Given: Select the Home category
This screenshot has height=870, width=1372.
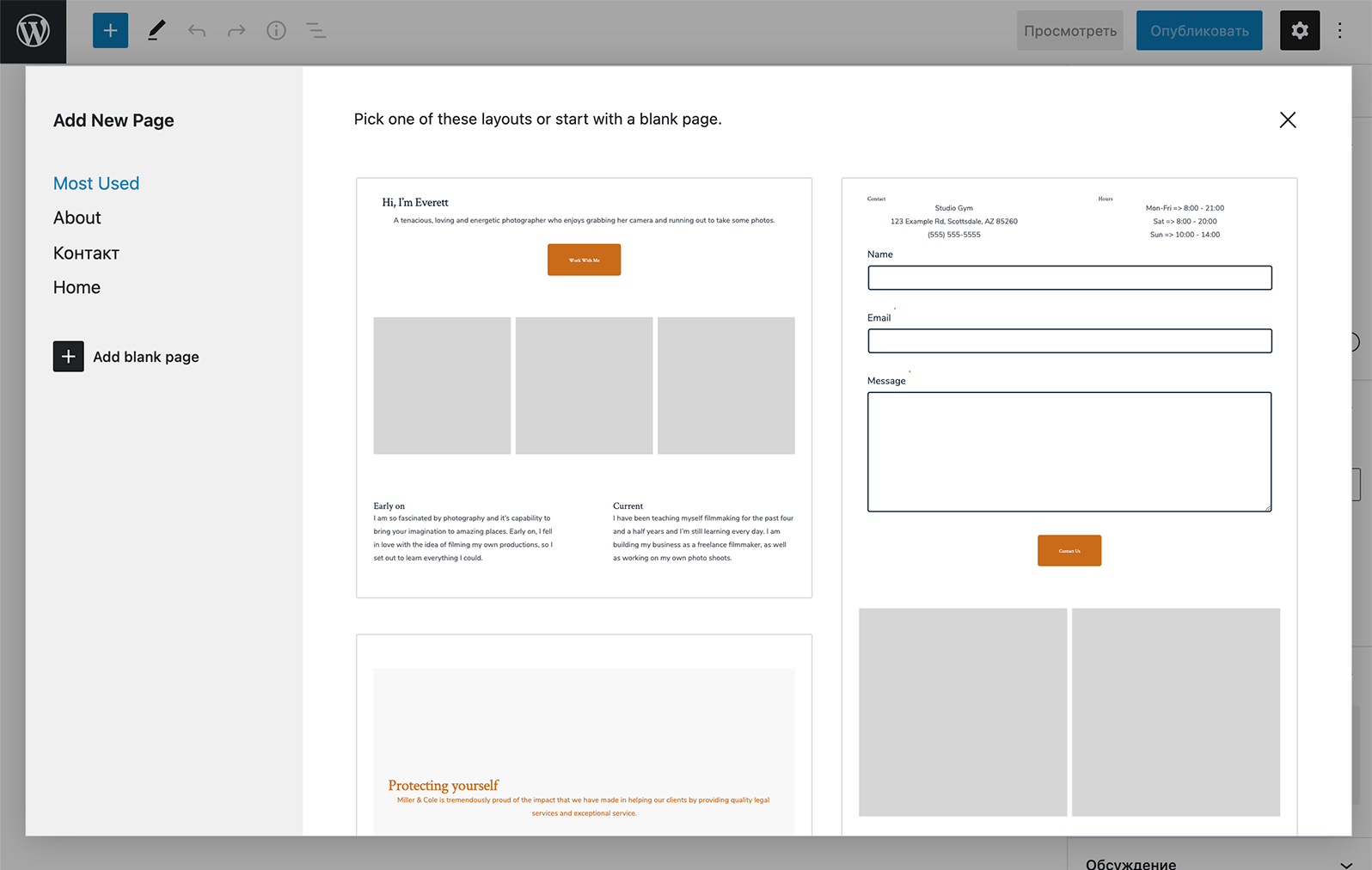Looking at the screenshot, I should pyautogui.click(x=77, y=287).
